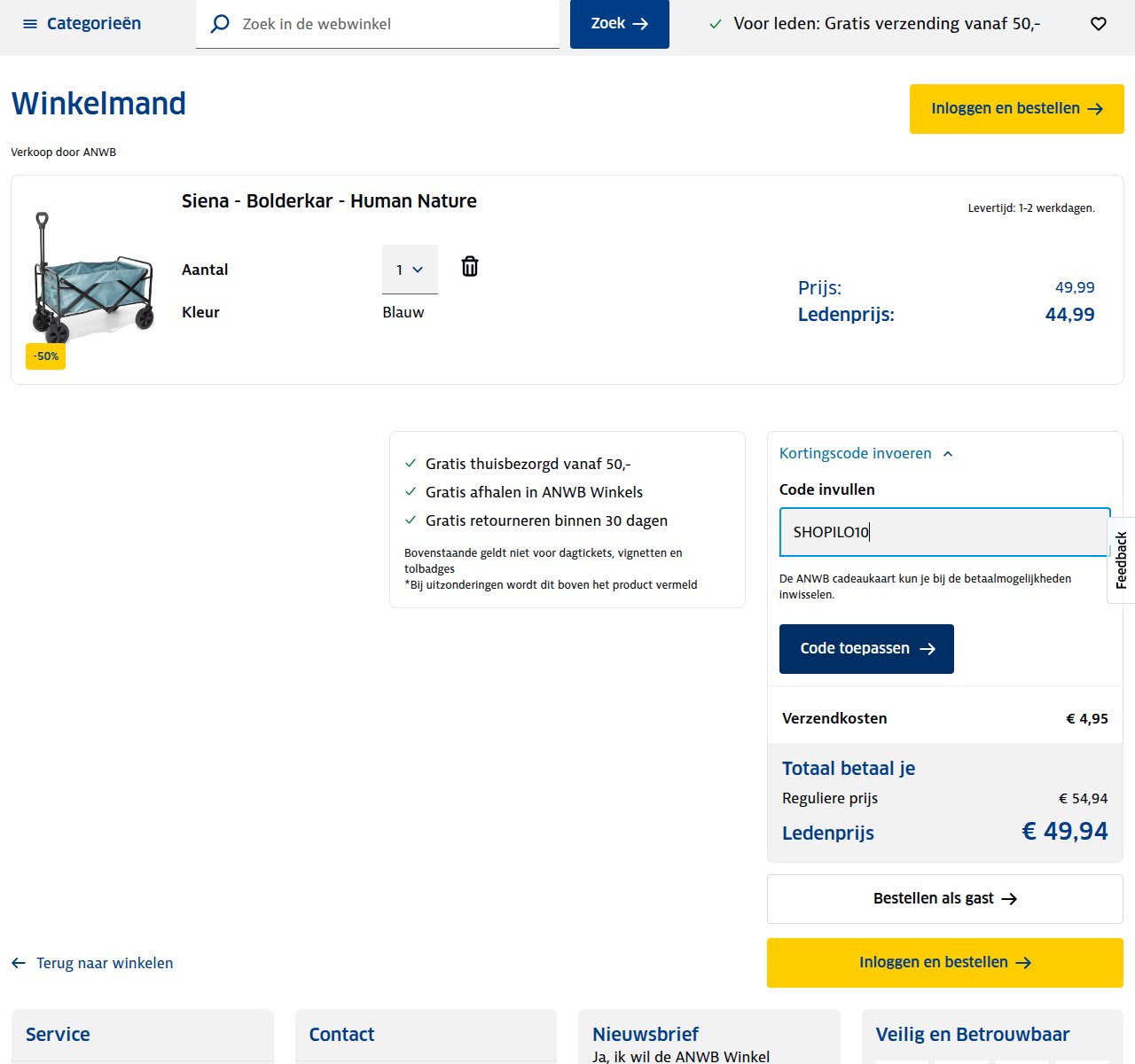Click the total Ledenprijs € 49,94

pos(1065,832)
